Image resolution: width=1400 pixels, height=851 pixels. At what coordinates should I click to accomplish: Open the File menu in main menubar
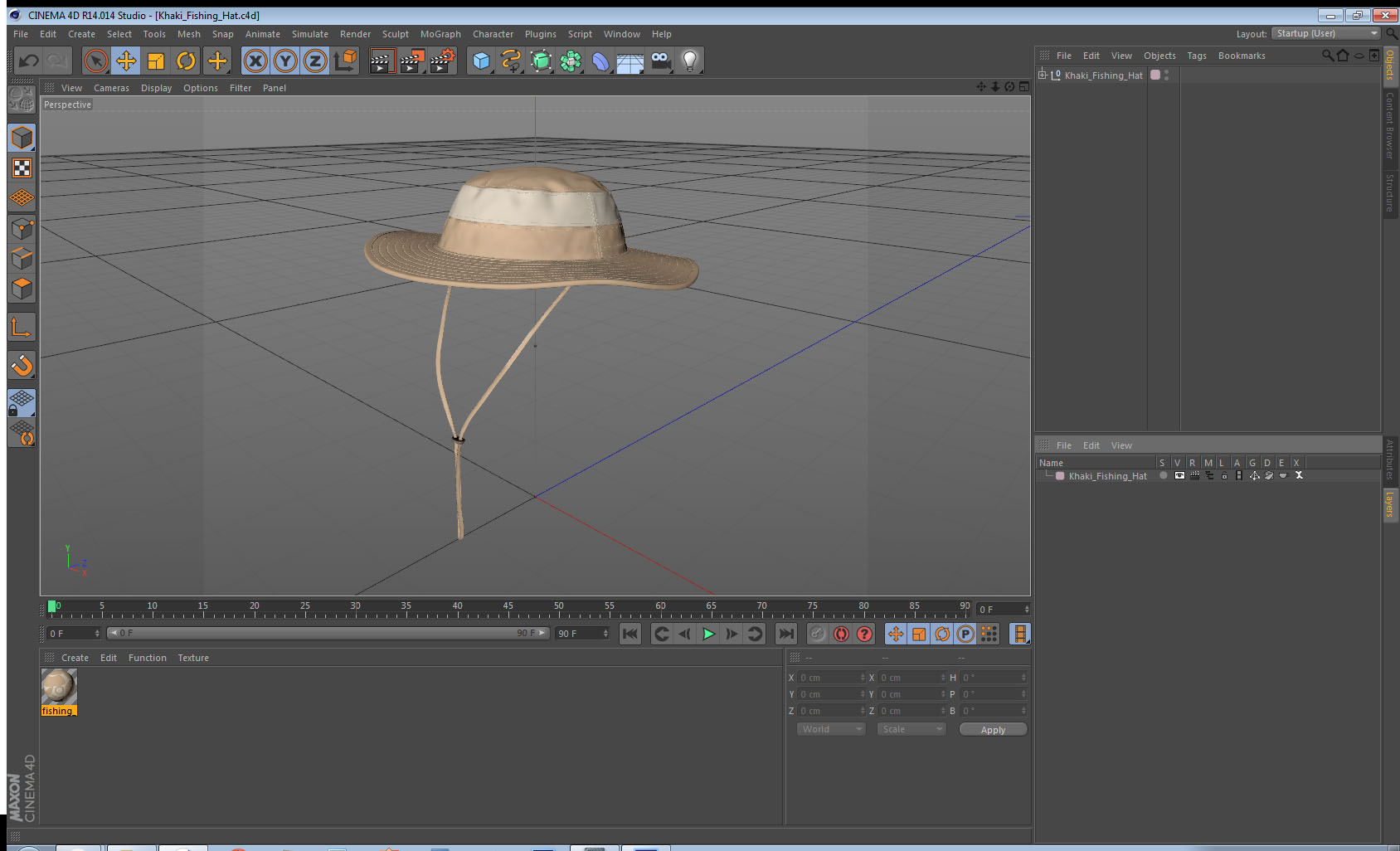pyautogui.click(x=21, y=34)
